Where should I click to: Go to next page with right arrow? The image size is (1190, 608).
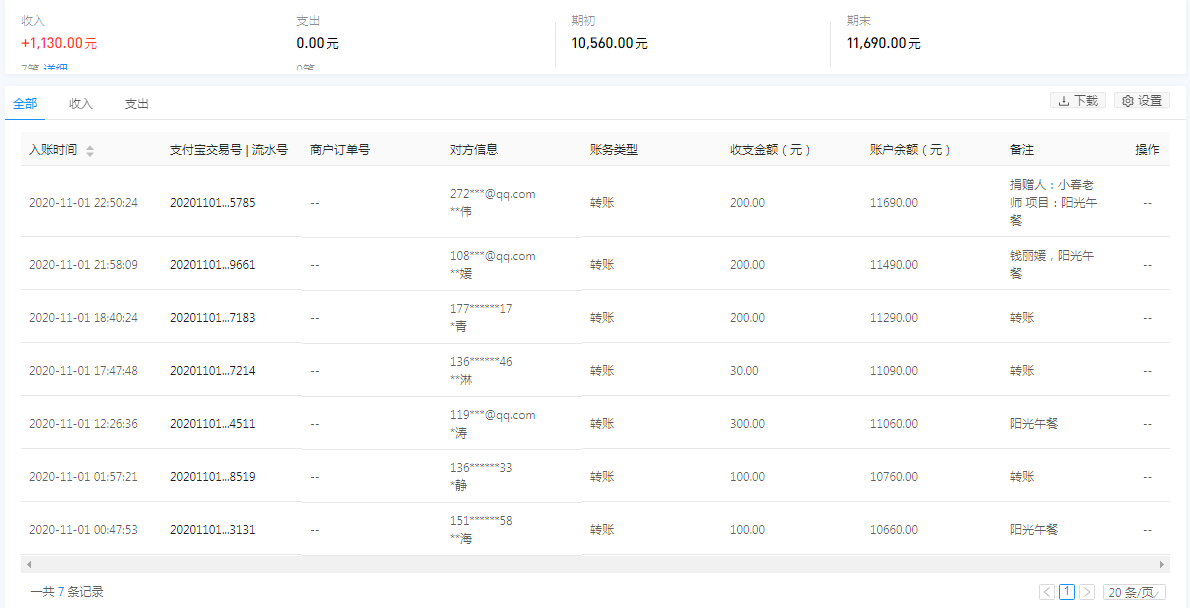(x=1087, y=592)
